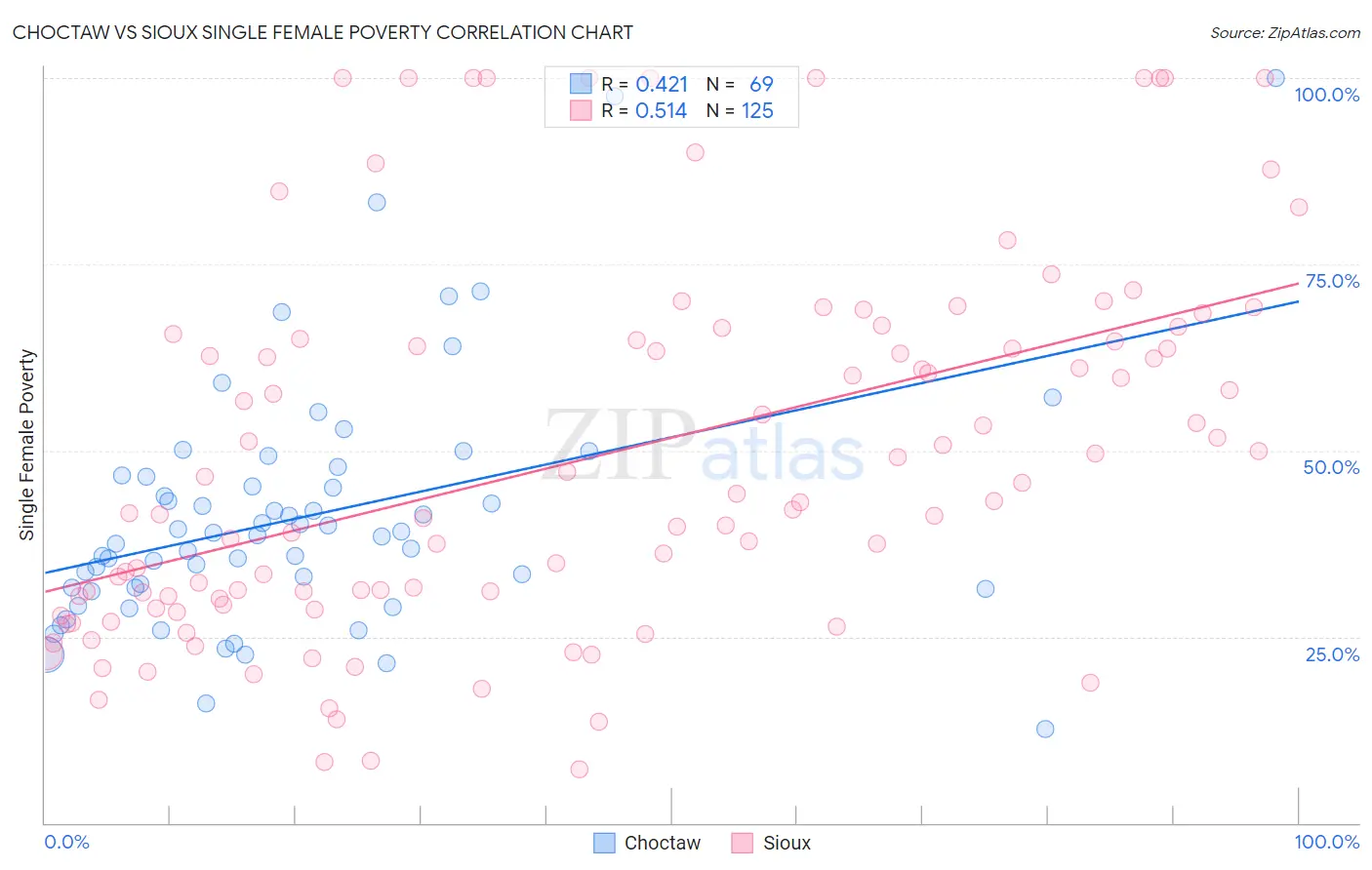Click the lowest blue Choctaw point near 80%
Viewport: 1372px width, 870px height.
tap(1045, 729)
